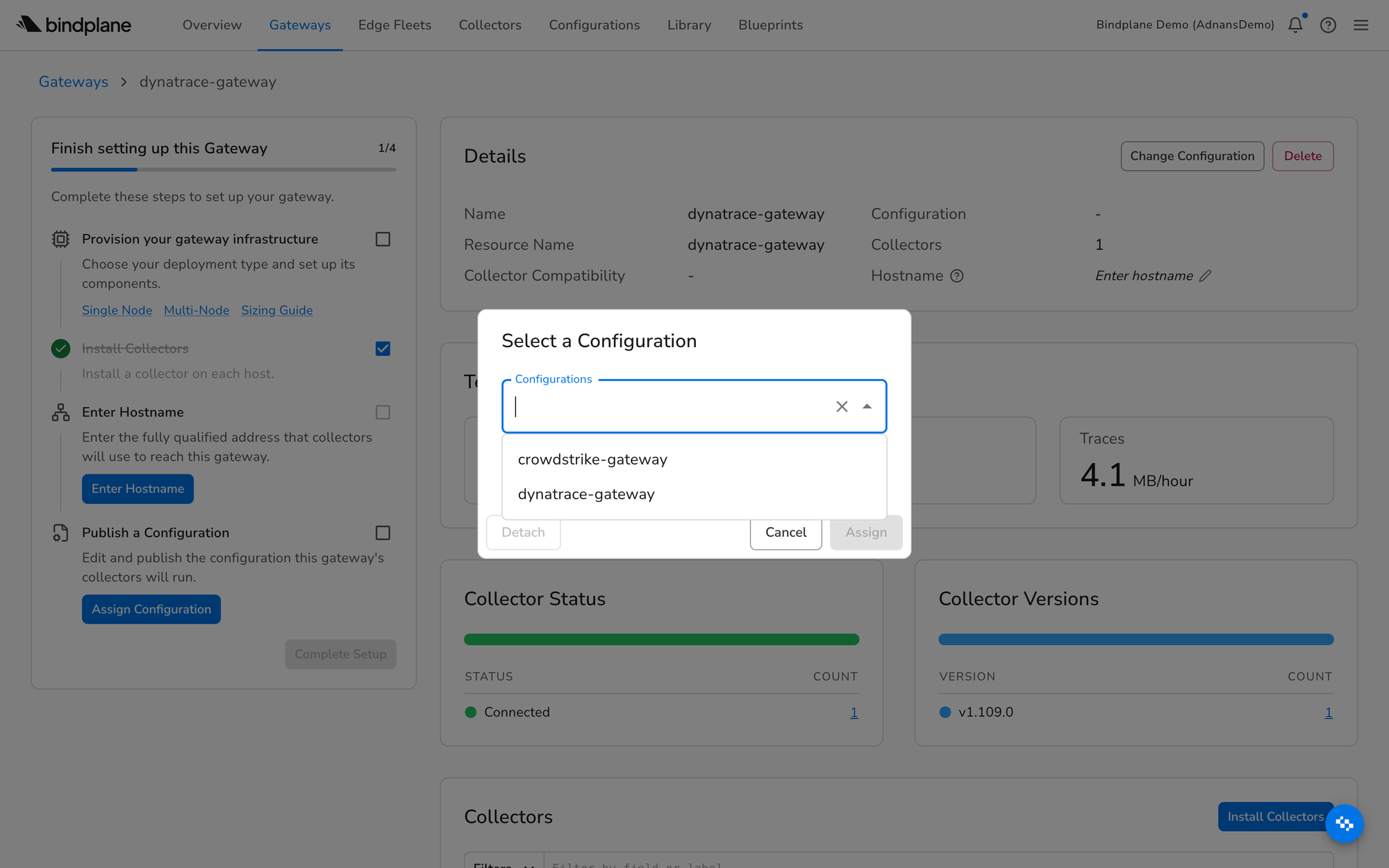Click the Publish a Configuration document icon
The height and width of the screenshot is (868, 1389).
click(x=60, y=533)
